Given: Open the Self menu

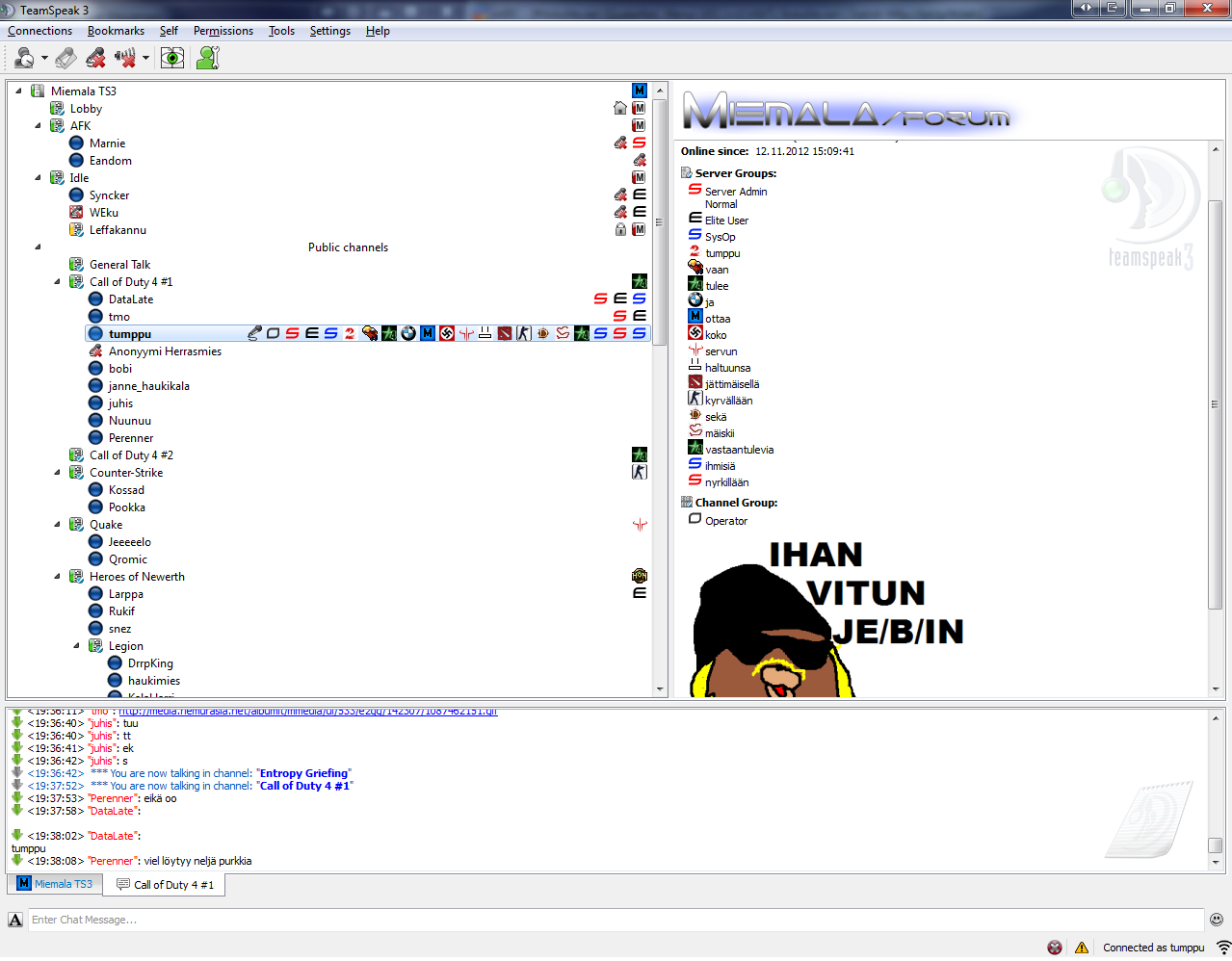Looking at the screenshot, I should (x=169, y=31).
